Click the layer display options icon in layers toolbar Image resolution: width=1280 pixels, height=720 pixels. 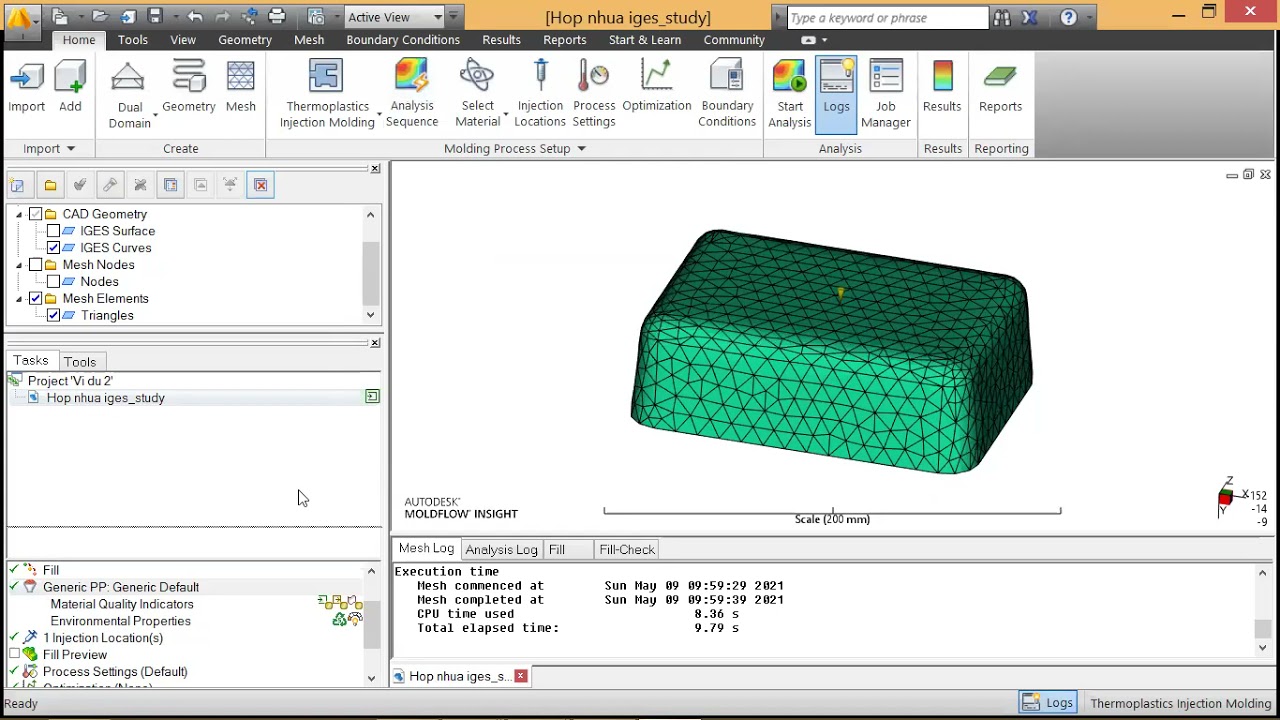(x=170, y=185)
